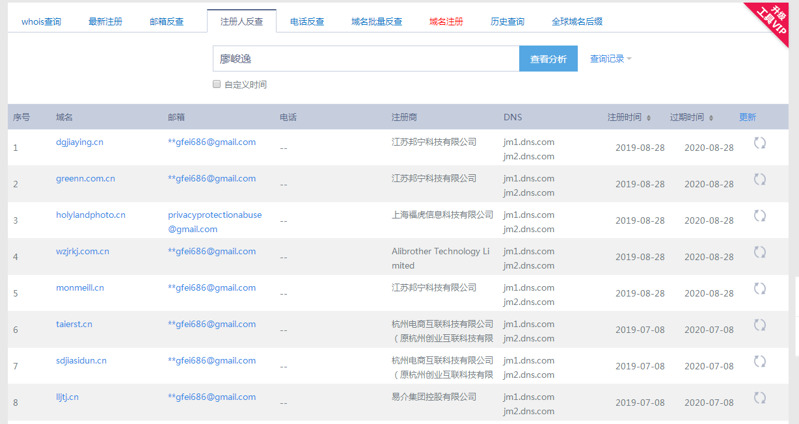The height and width of the screenshot is (424, 799).
Task: Expand the 查询记录 dropdown
Action: 610,59
